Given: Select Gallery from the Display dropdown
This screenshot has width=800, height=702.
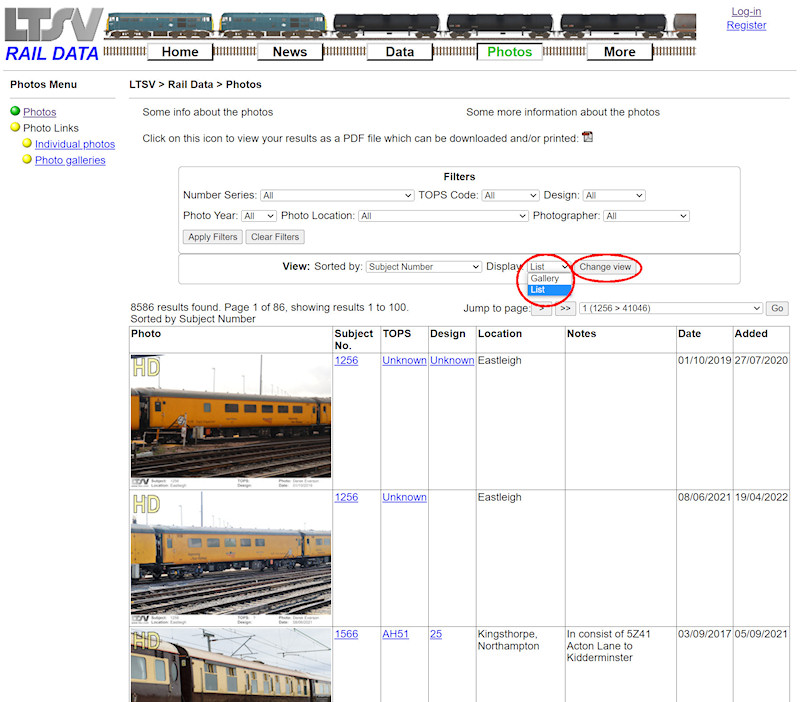Looking at the screenshot, I should tap(546, 279).
